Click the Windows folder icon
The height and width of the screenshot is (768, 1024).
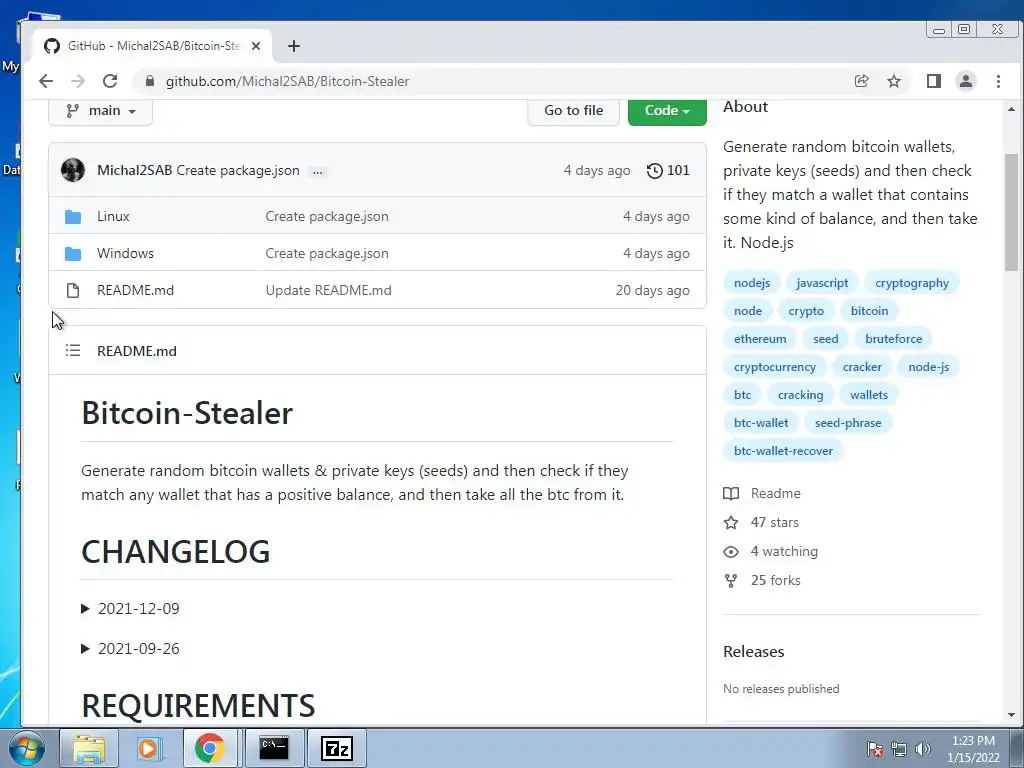pos(73,253)
